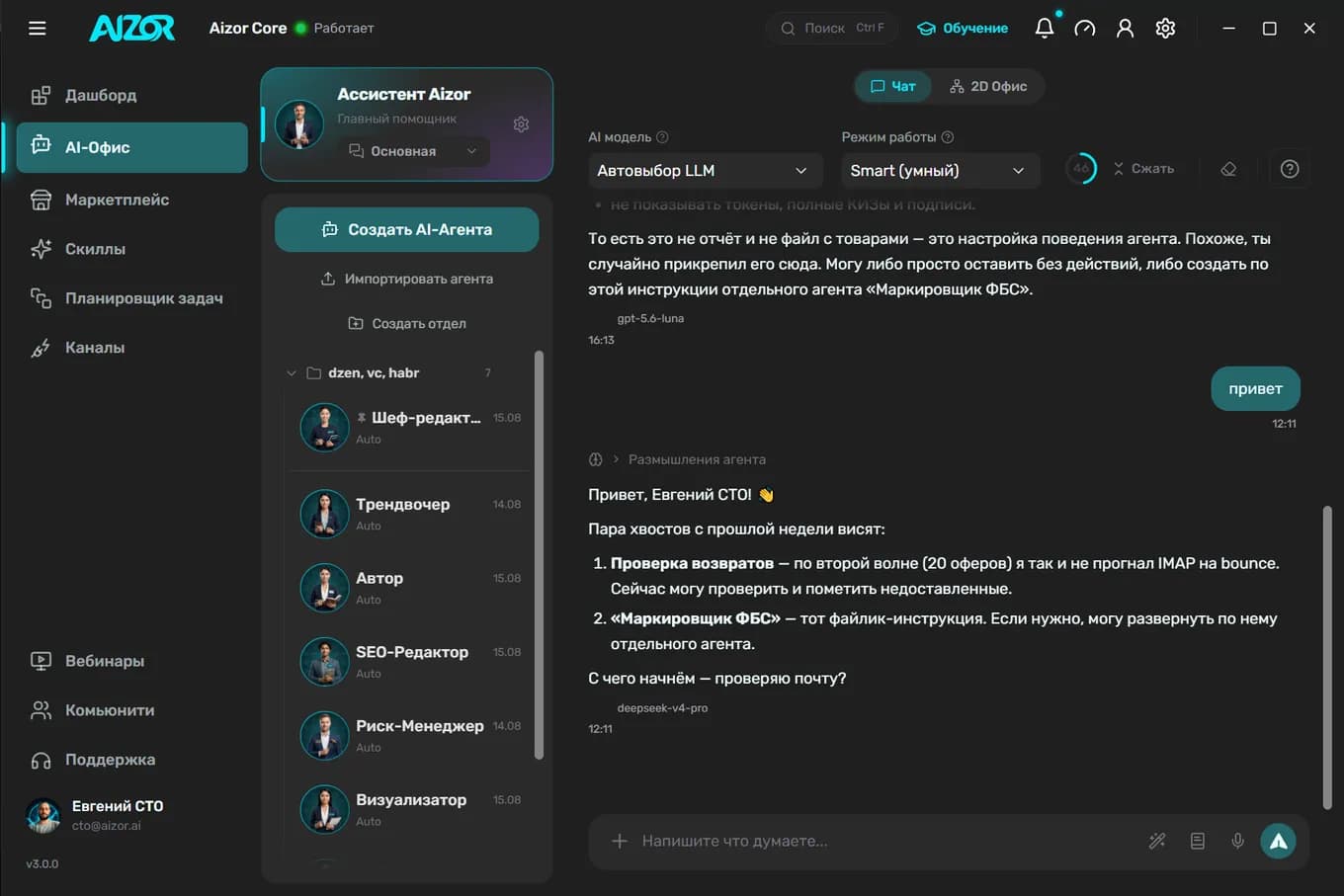Click the agent list scrollbar
Viewport: 1344px width, 896px height.
tap(539, 555)
